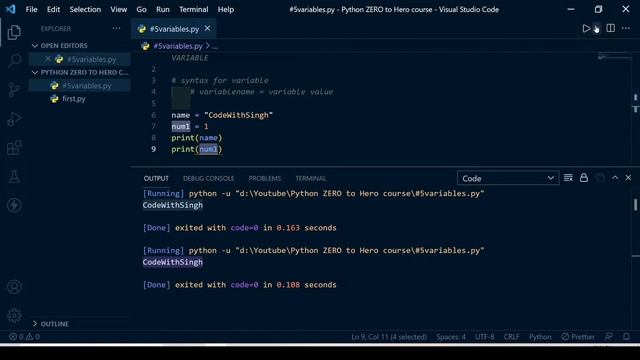The width and height of the screenshot is (640, 360).
Task: Split the editor to the right
Action: point(611,28)
